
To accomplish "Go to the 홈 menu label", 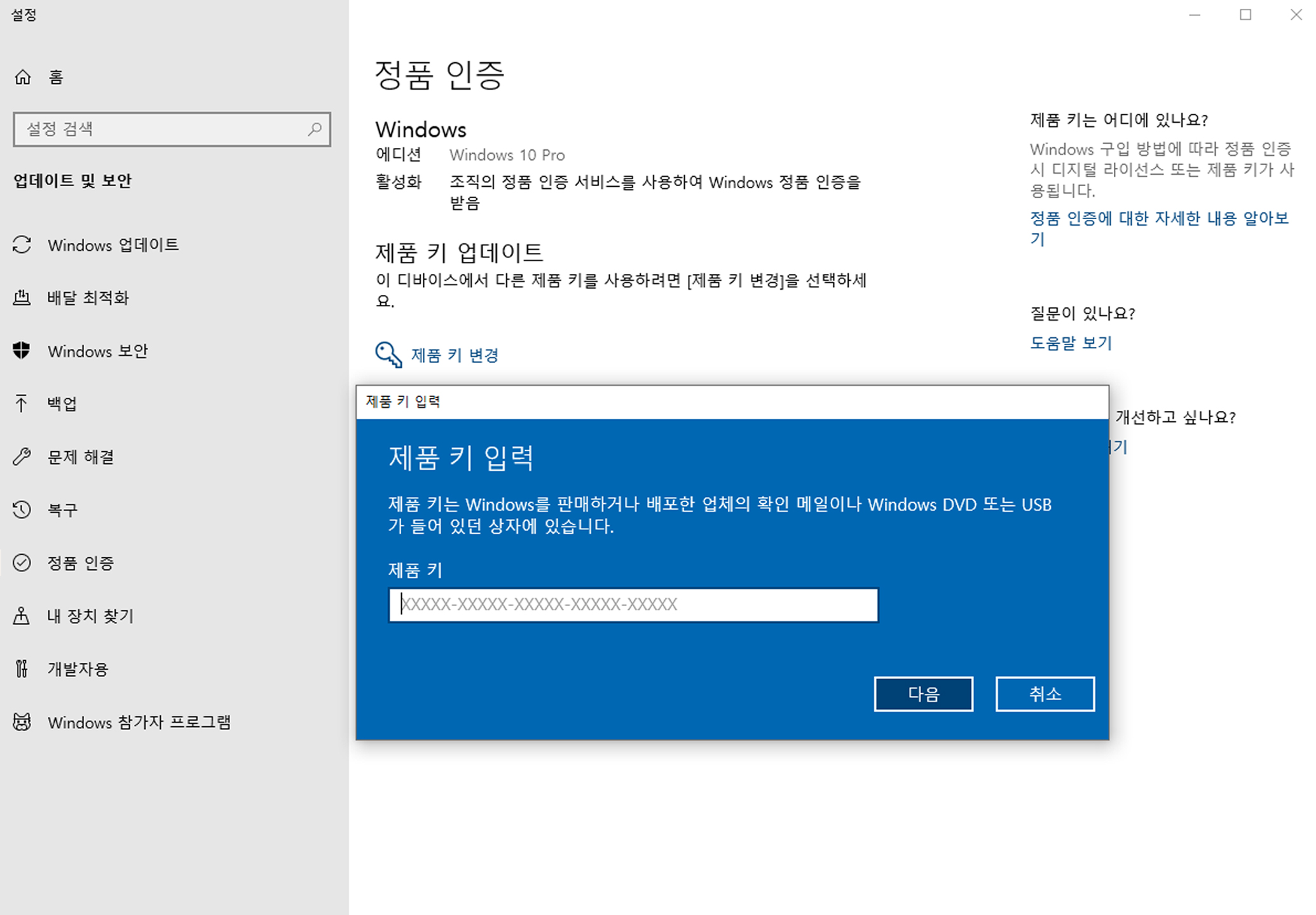I will (56, 78).
